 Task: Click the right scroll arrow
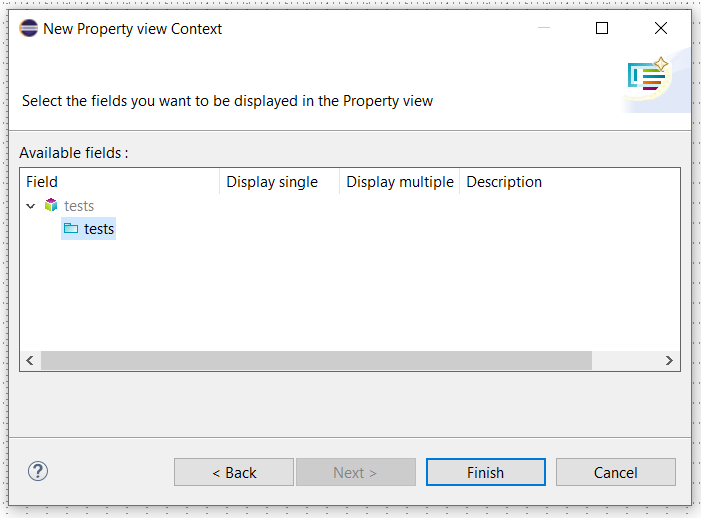(669, 360)
